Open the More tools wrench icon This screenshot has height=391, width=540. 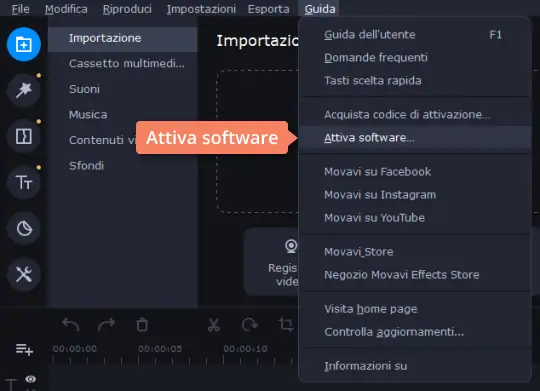(x=23, y=275)
